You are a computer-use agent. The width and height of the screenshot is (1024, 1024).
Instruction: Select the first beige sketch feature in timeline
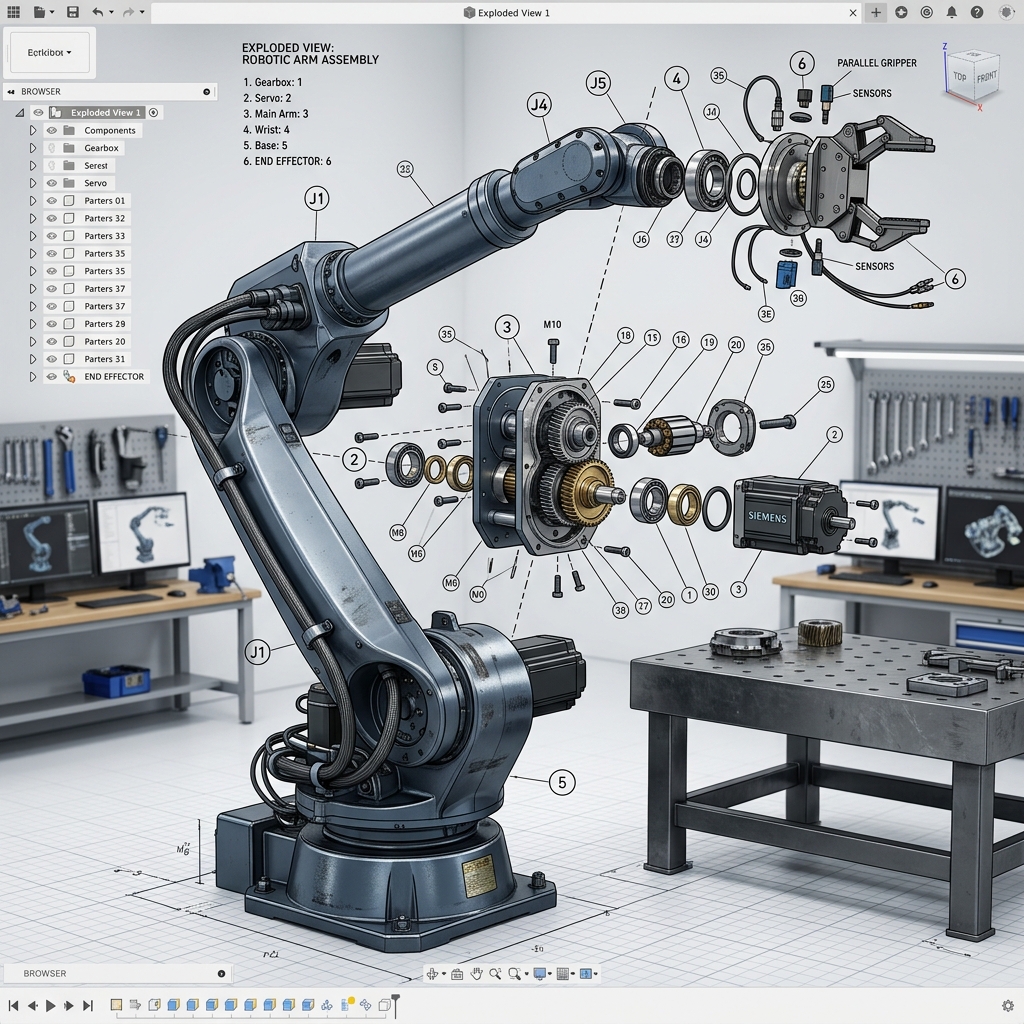pyautogui.click(x=116, y=1004)
